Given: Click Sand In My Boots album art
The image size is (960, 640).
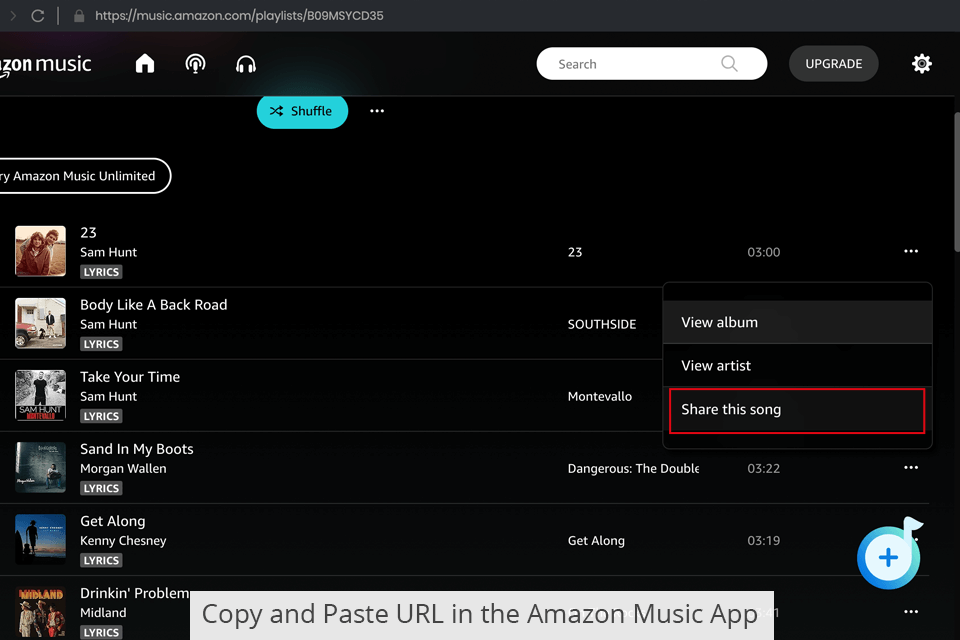Looking at the screenshot, I should 40,467.
